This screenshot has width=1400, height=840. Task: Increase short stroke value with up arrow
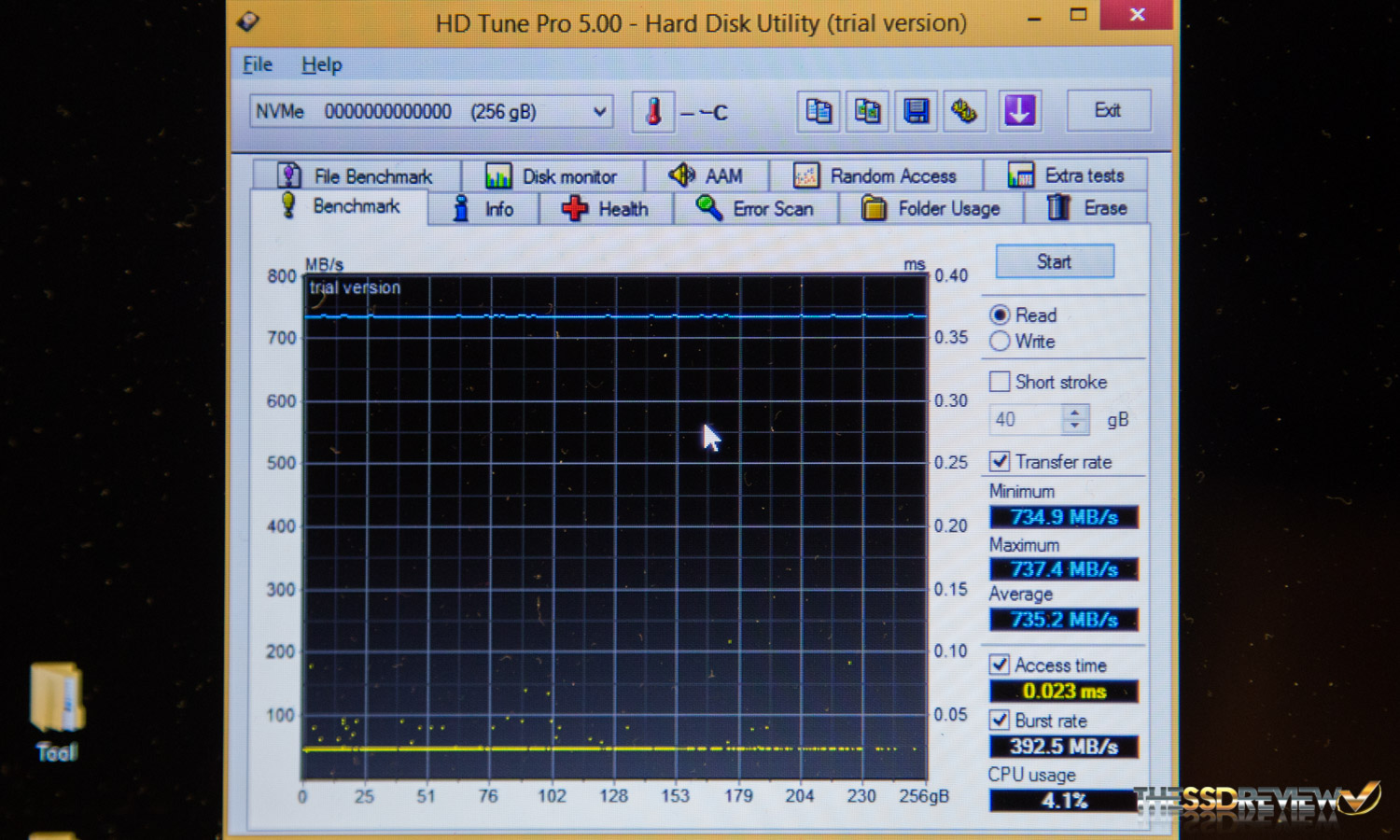click(x=1075, y=412)
